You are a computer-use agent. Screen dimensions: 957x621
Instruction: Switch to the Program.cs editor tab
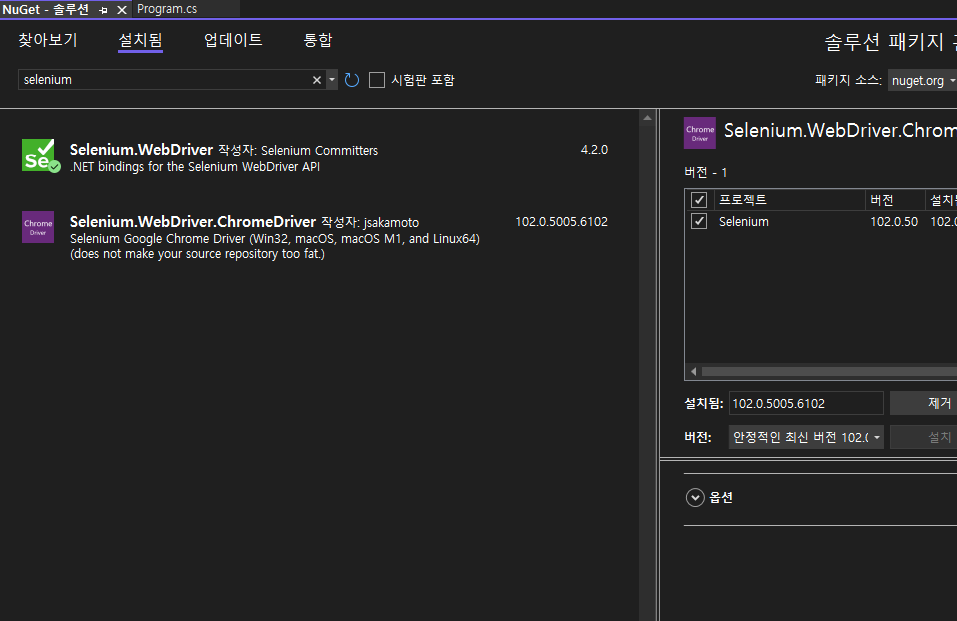point(167,9)
